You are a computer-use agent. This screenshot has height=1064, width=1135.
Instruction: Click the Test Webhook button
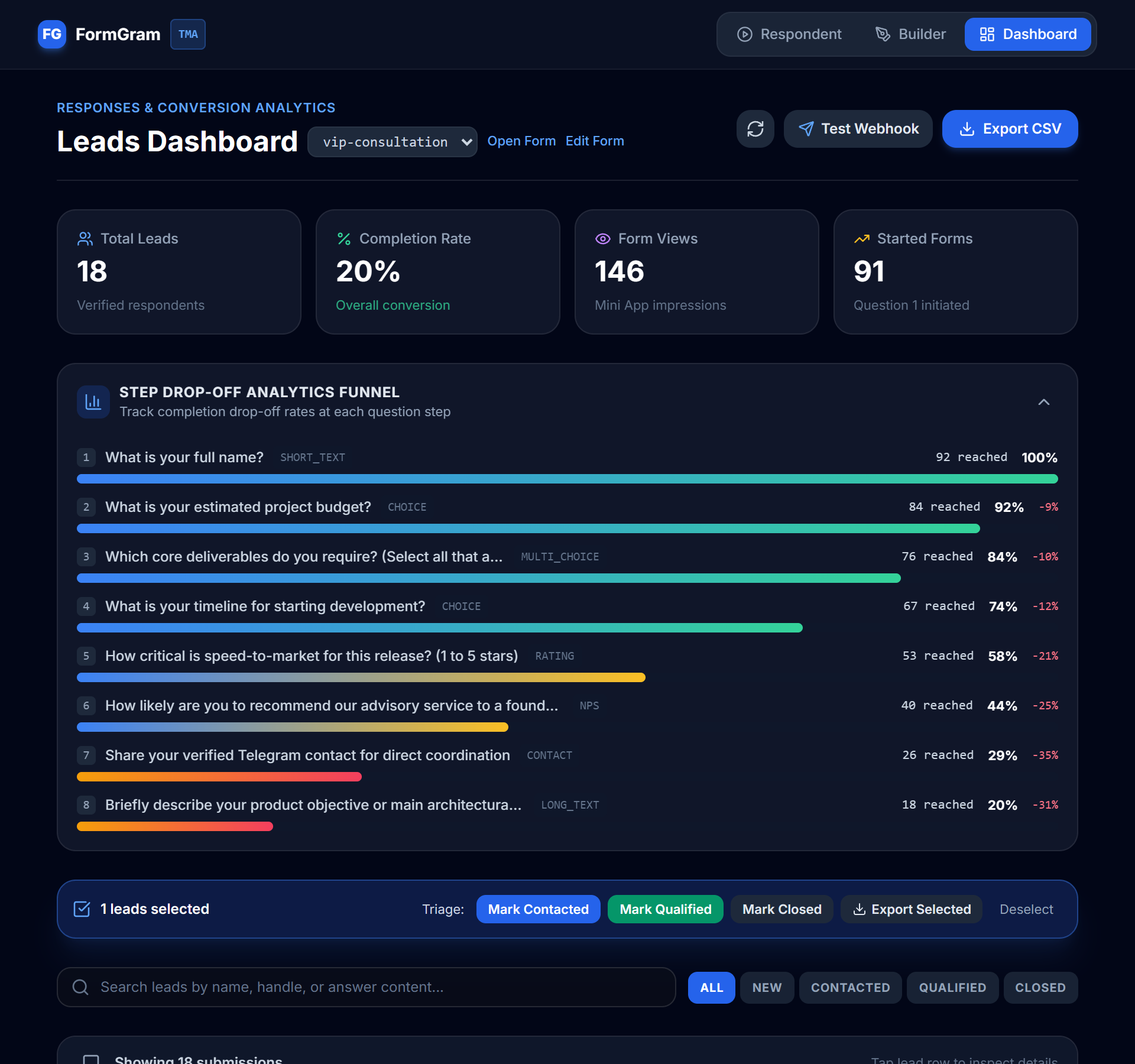(858, 129)
